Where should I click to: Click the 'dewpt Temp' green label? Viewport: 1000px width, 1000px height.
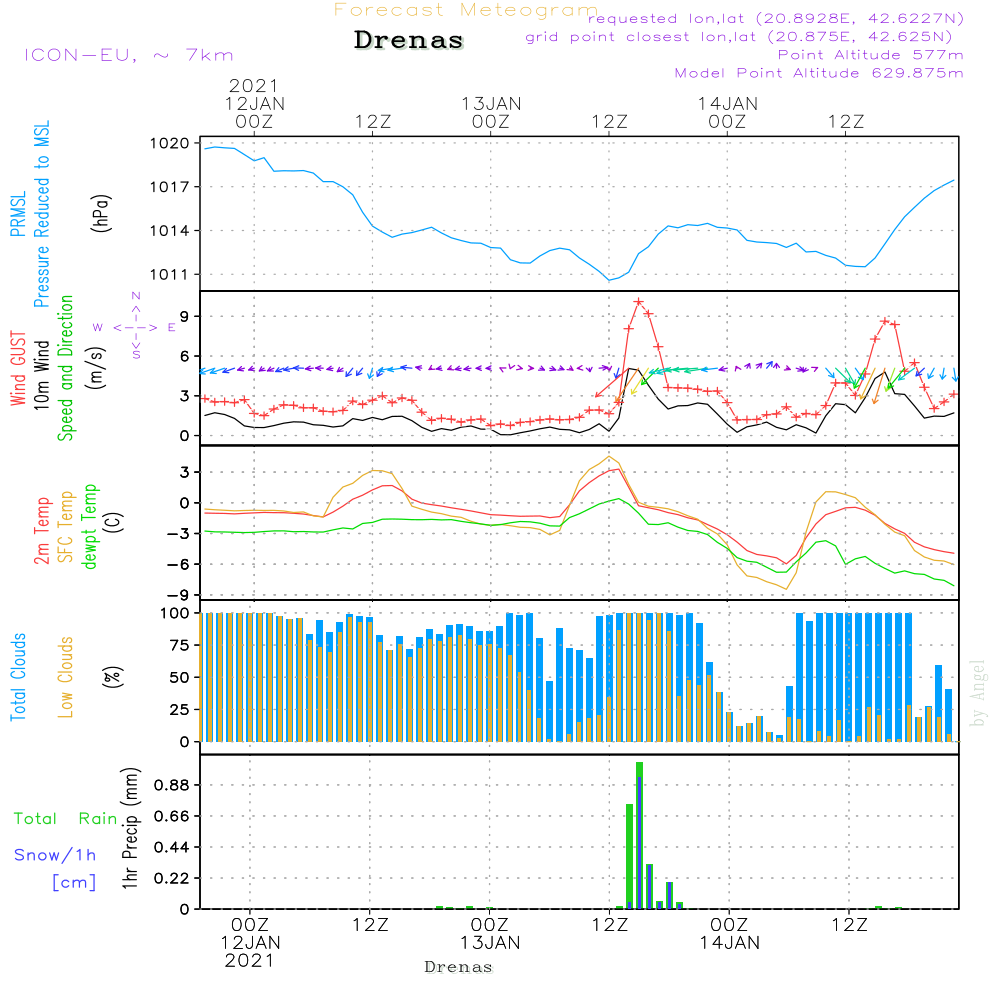89,526
